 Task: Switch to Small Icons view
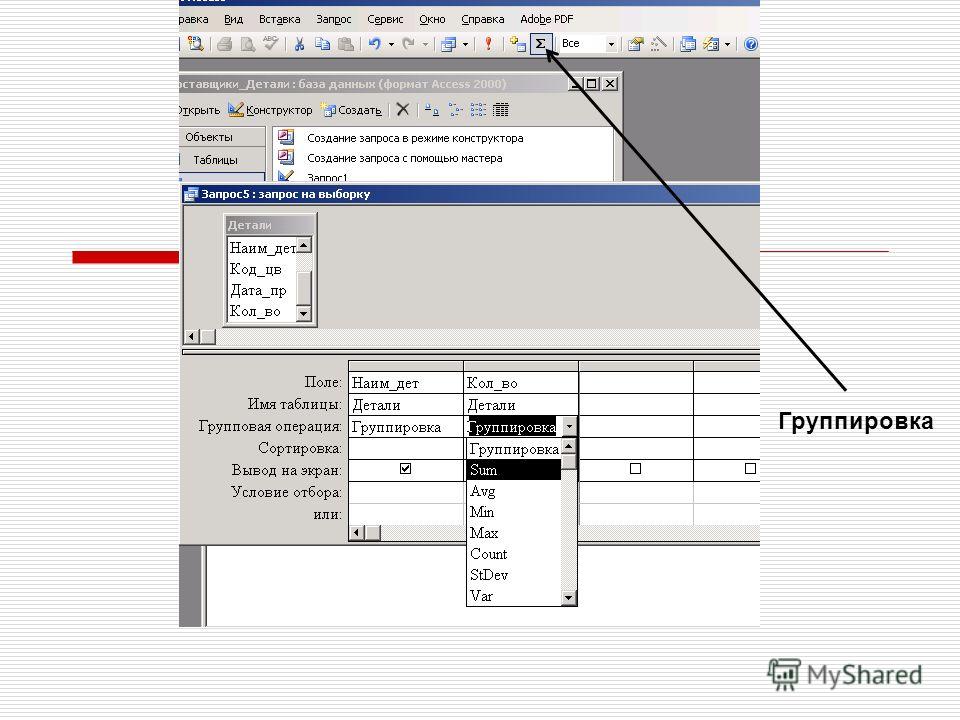point(455,110)
